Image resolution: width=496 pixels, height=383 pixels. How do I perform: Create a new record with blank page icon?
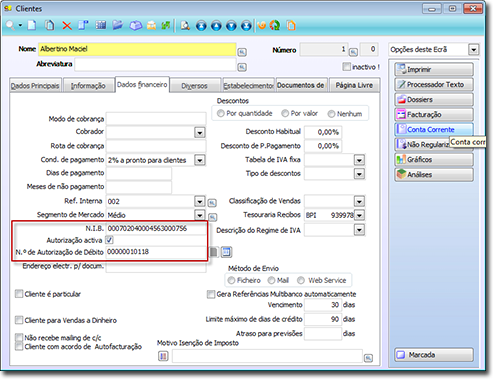tap(32, 25)
